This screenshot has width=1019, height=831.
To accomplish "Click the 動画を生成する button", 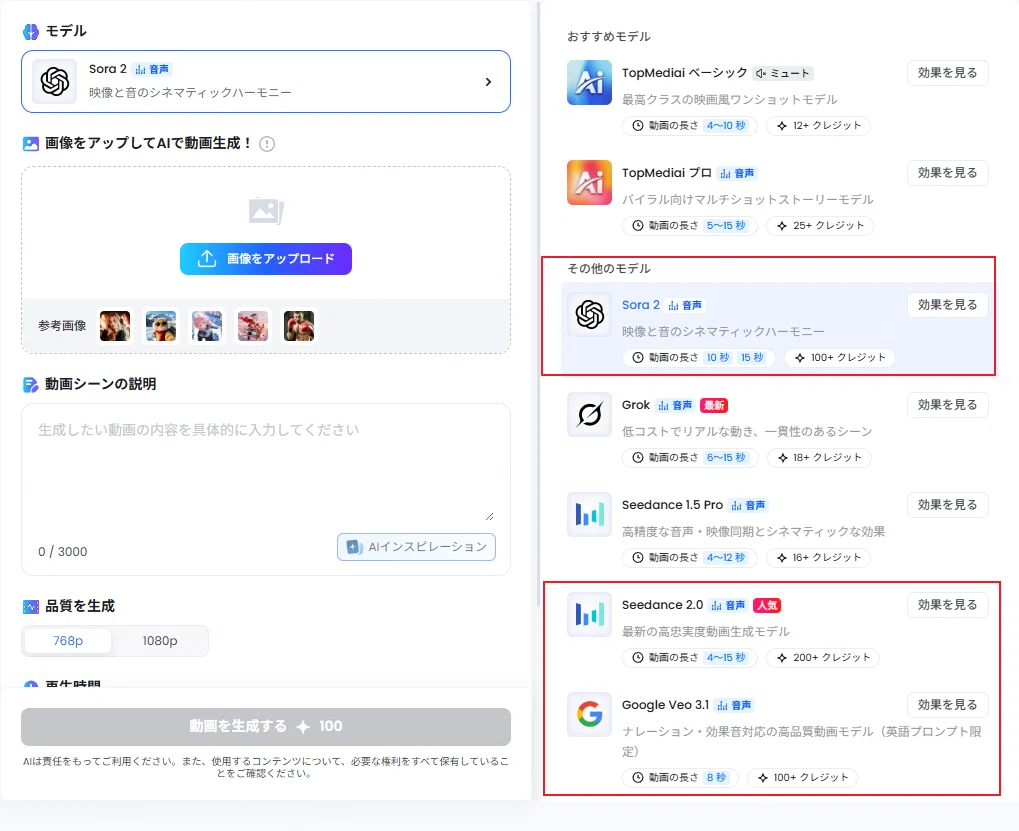I will click(266, 726).
